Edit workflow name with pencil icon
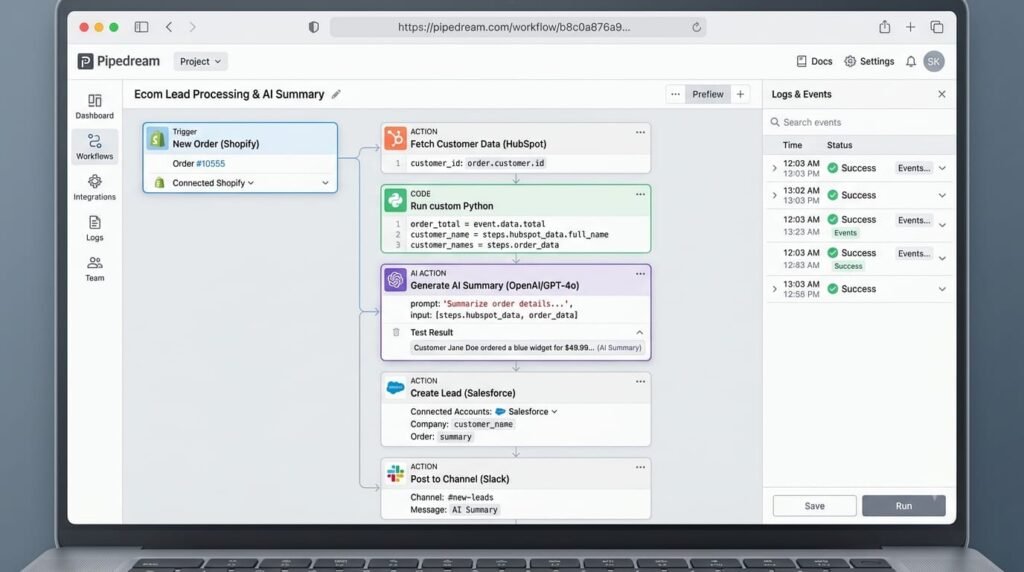The height and width of the screenshot is (572, 1024). pos(336,95)
